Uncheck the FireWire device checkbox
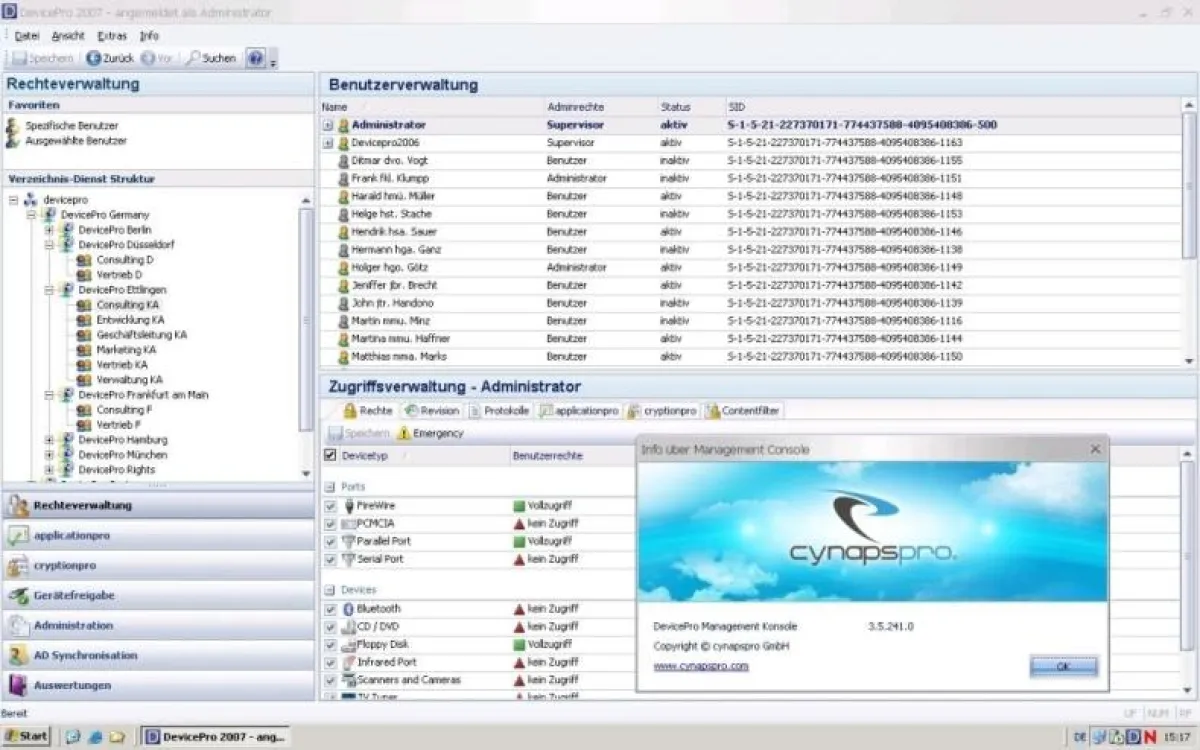Image resolution: width=1200 pixels, height=750 pixels. 330,506
